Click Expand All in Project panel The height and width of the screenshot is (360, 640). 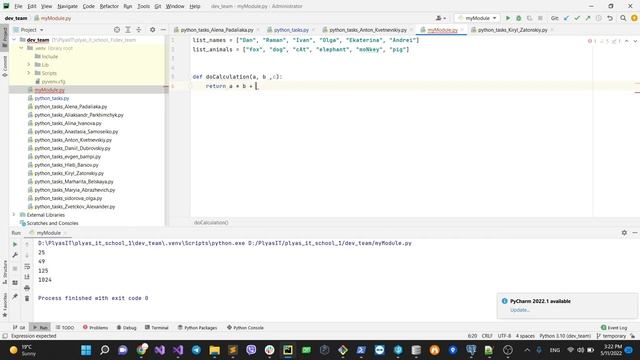[x=128, y=30]
